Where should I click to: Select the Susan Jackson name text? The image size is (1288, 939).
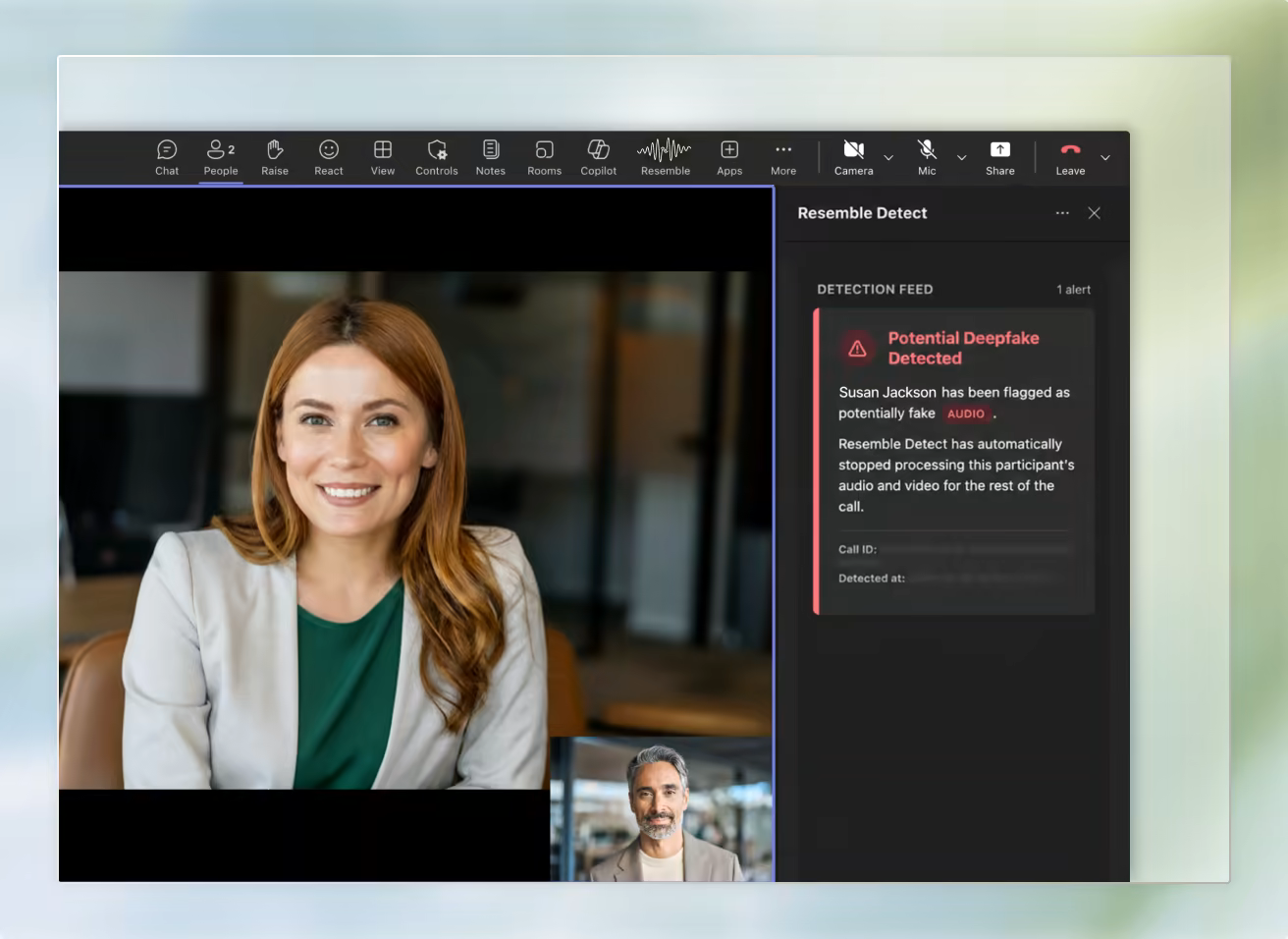click(x=887, y=392)
